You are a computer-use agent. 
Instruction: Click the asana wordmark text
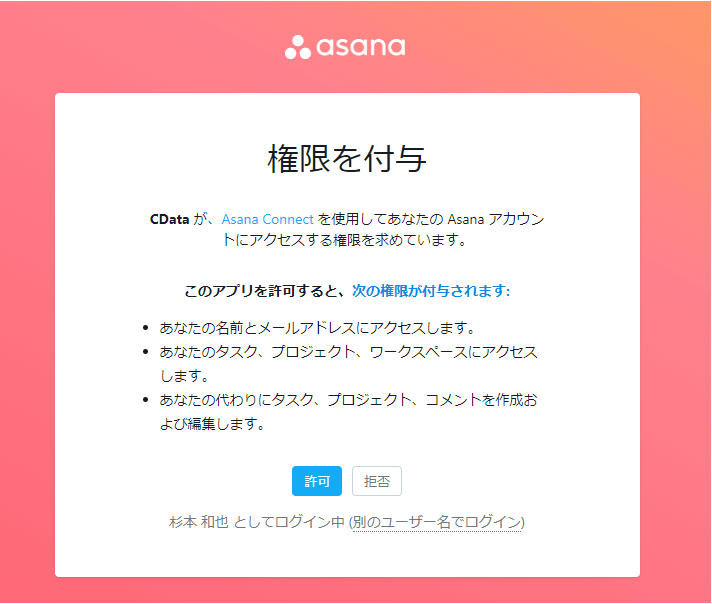click(361, 47)
